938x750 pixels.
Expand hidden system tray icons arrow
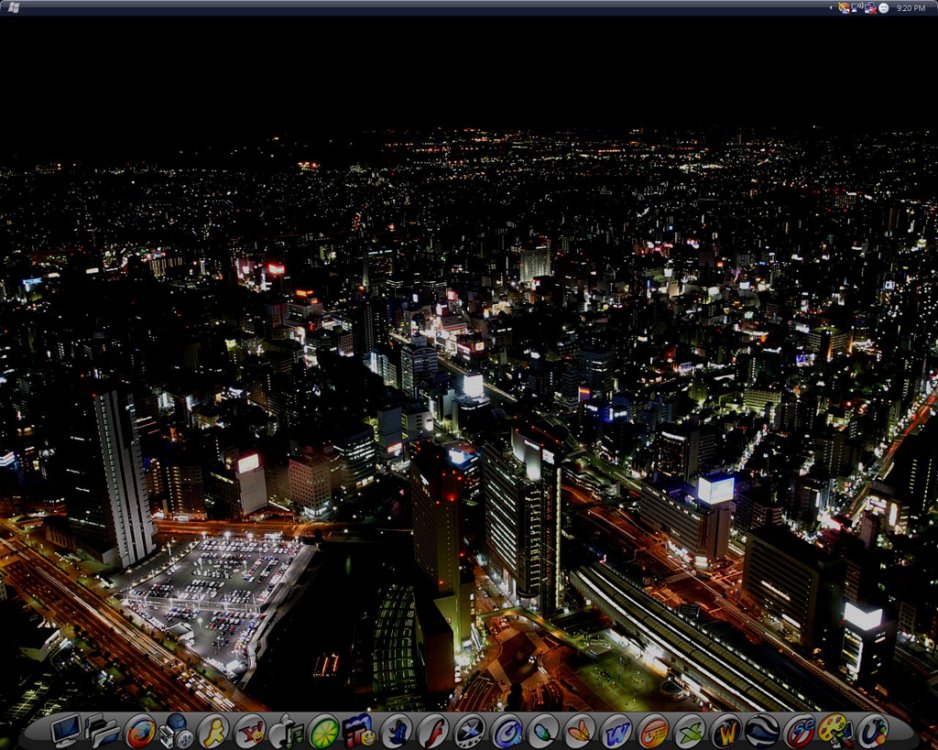coord(831,8)
